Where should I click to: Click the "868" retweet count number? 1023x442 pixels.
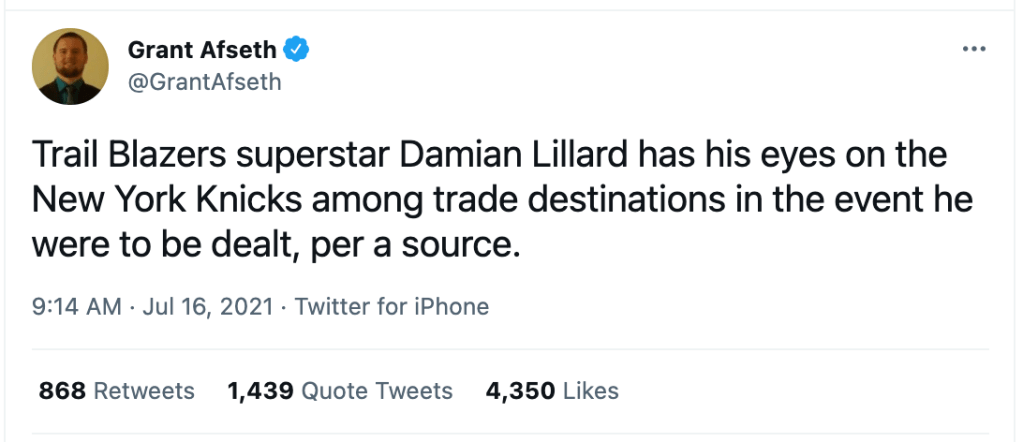tap(63, 391)
